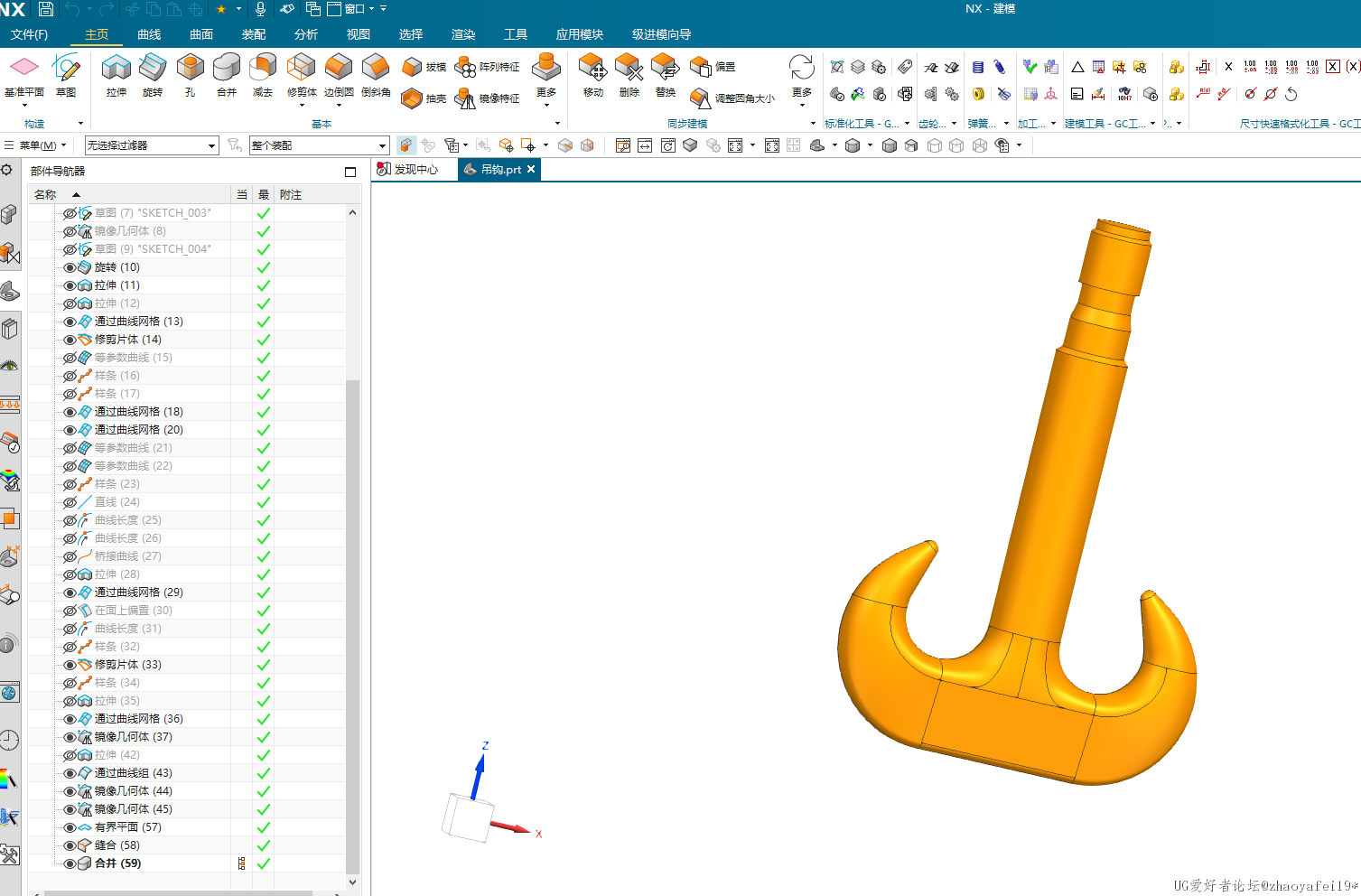The image size is (1361, 896).
Task: Open the 整个装配 scope dropdown
Action: [319, 145]
